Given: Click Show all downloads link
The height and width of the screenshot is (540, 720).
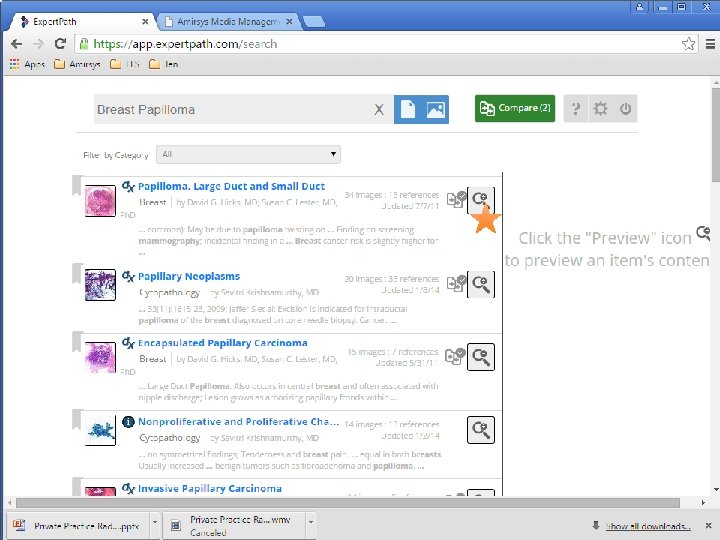Looking at the screenshot, I should [x=648, y=526].
